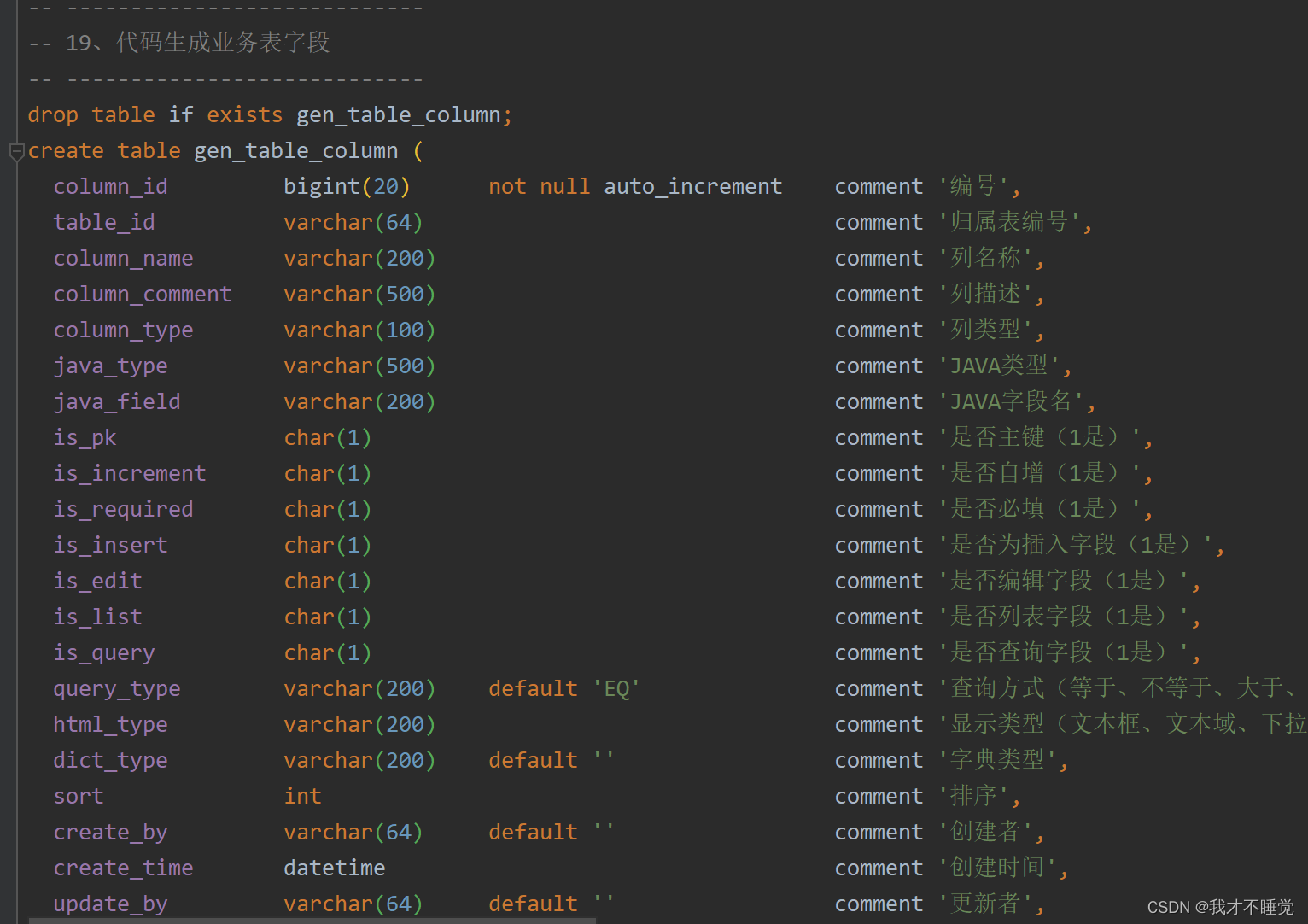The height and width of the screenshot is (924, 1308).
Task: Click the html_type column name
Action: point(110,724)
